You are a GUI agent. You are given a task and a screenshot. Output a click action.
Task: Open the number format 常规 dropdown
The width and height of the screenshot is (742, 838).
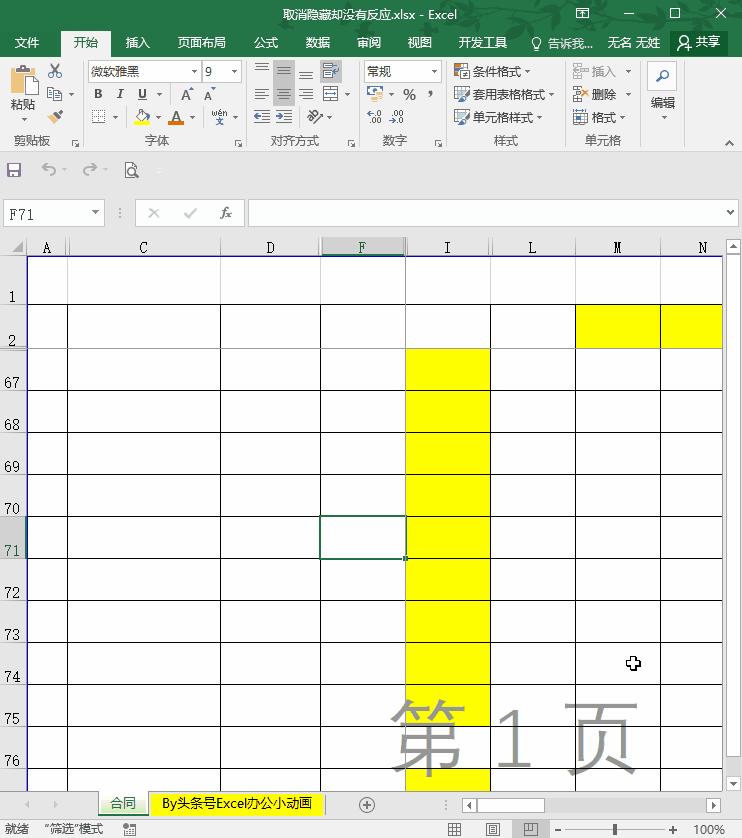pyautogui.click(x=434, y=71)
